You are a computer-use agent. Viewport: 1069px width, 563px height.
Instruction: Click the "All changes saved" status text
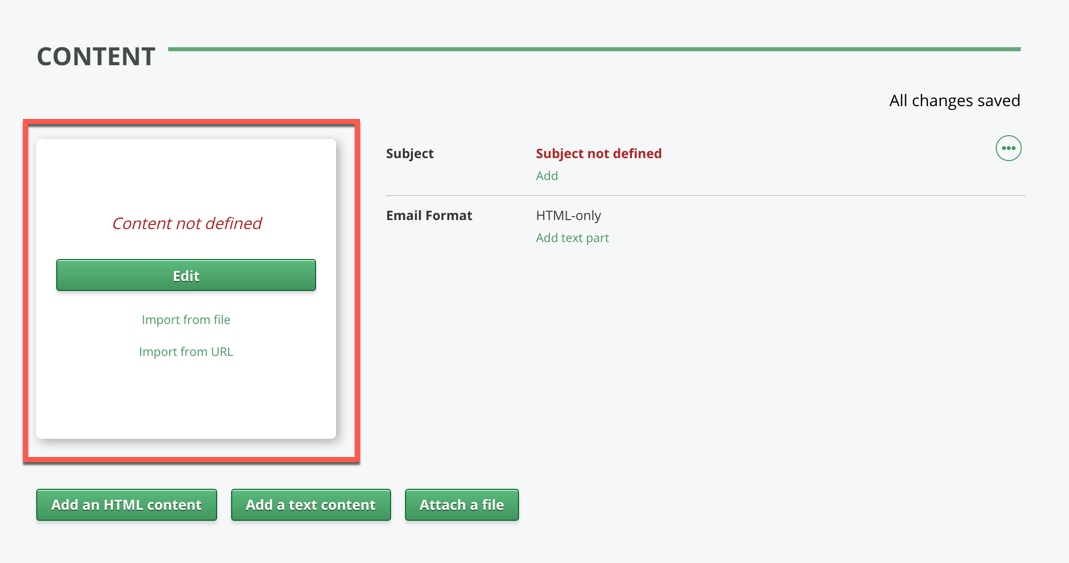pos(954,101)
